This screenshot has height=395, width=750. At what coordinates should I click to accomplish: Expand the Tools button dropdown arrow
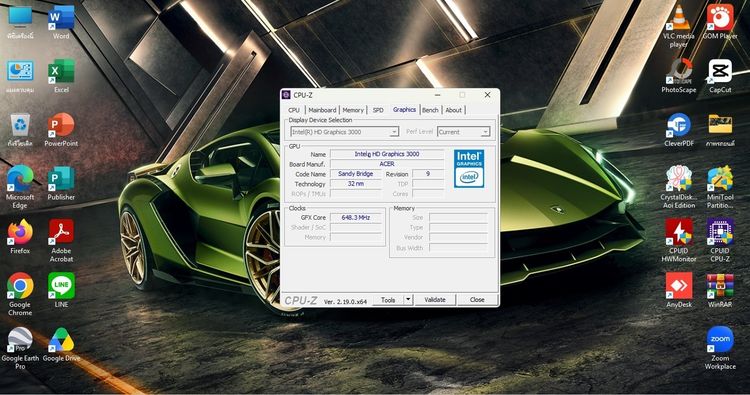[408, 300]
